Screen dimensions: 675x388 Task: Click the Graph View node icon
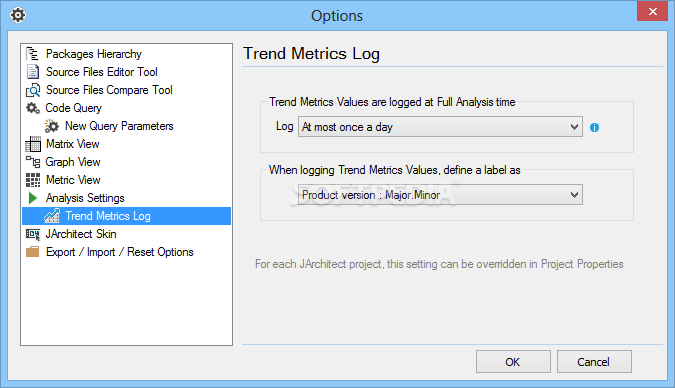33,162
